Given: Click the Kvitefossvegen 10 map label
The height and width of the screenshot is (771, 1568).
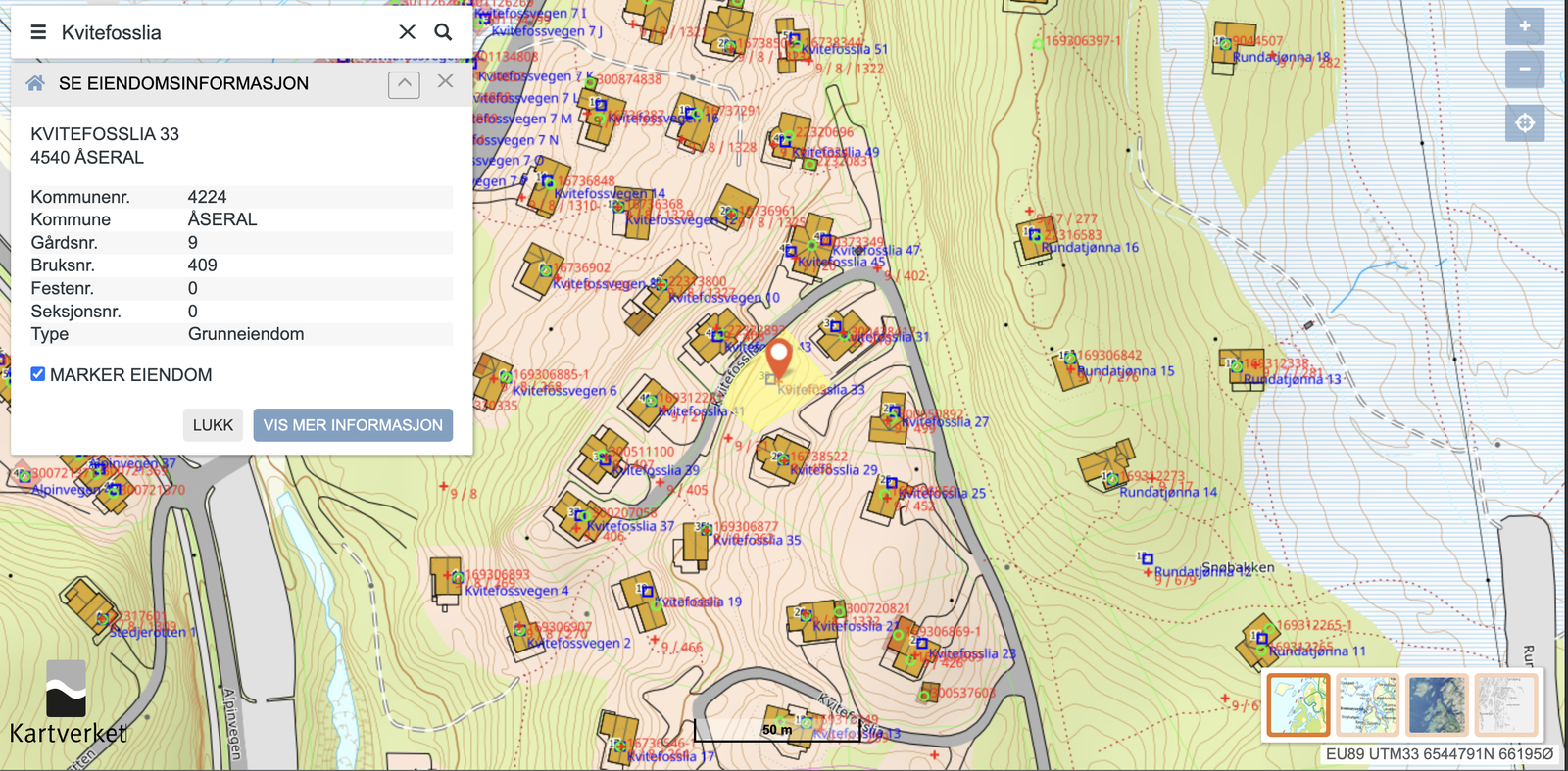Looking at the screenshot, I should click(x=725, y=297).
